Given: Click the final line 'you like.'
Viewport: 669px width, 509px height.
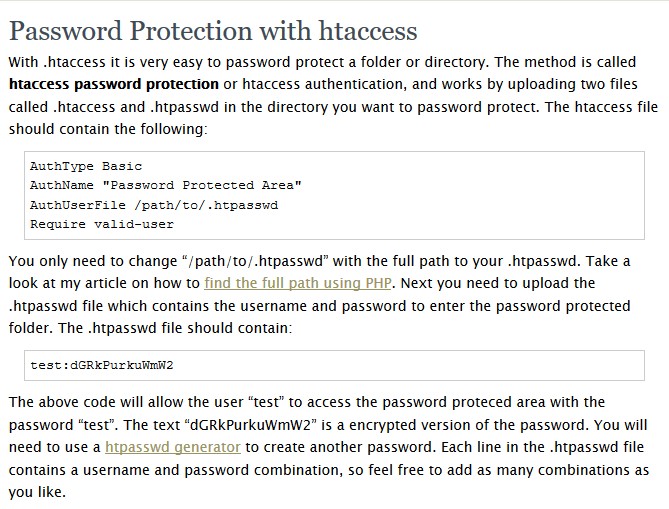Looking at the screenshot, I should click(37, 492).
